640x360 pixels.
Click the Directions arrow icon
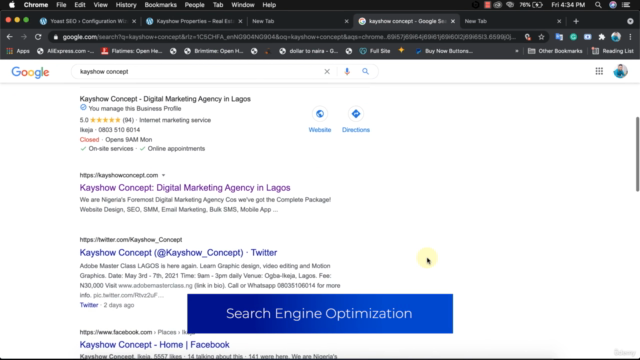(x=356, y=114)
